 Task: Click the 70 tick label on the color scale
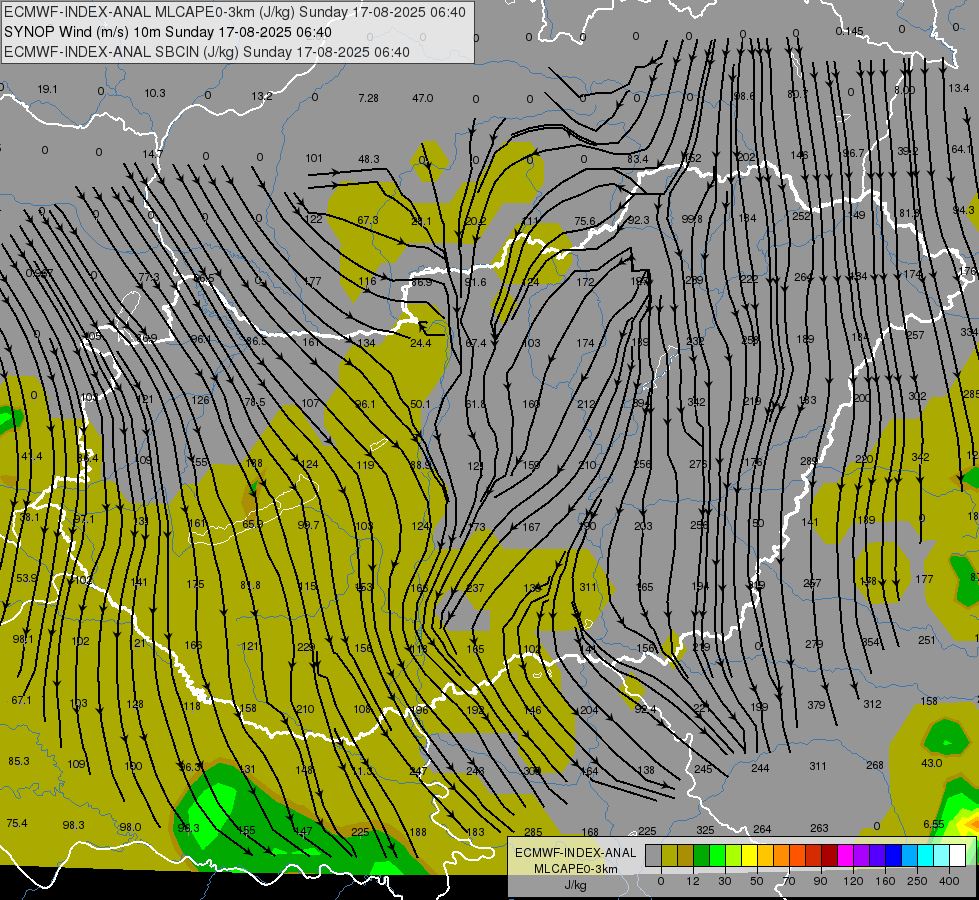coord(789,881)
